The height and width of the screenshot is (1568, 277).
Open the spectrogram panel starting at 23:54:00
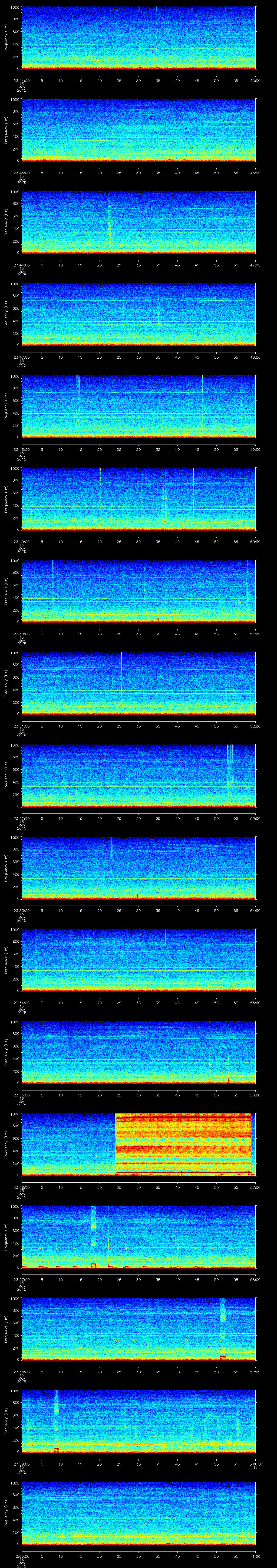138,960
